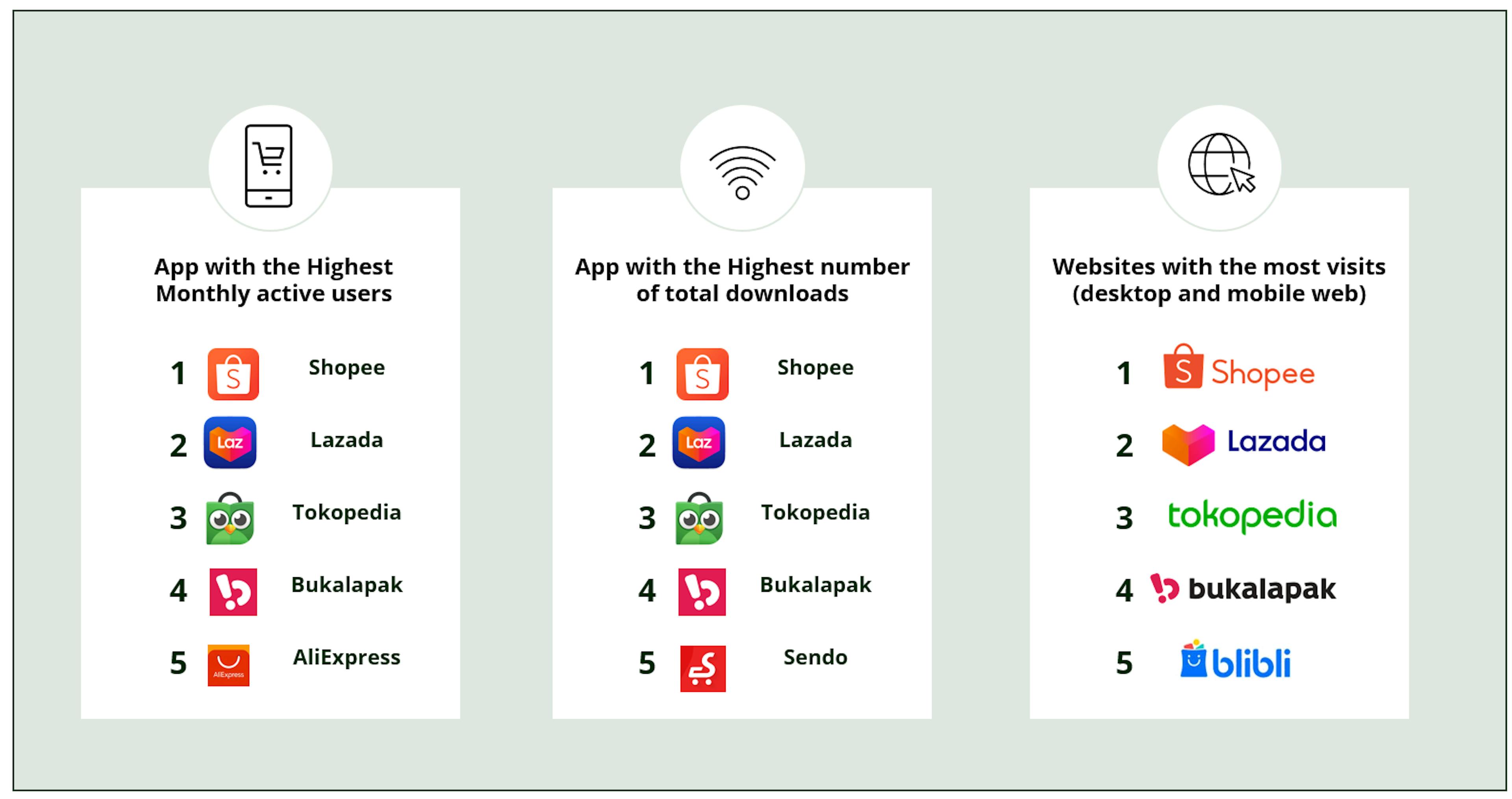Select the AliExpress app icon

click(229, 666)
